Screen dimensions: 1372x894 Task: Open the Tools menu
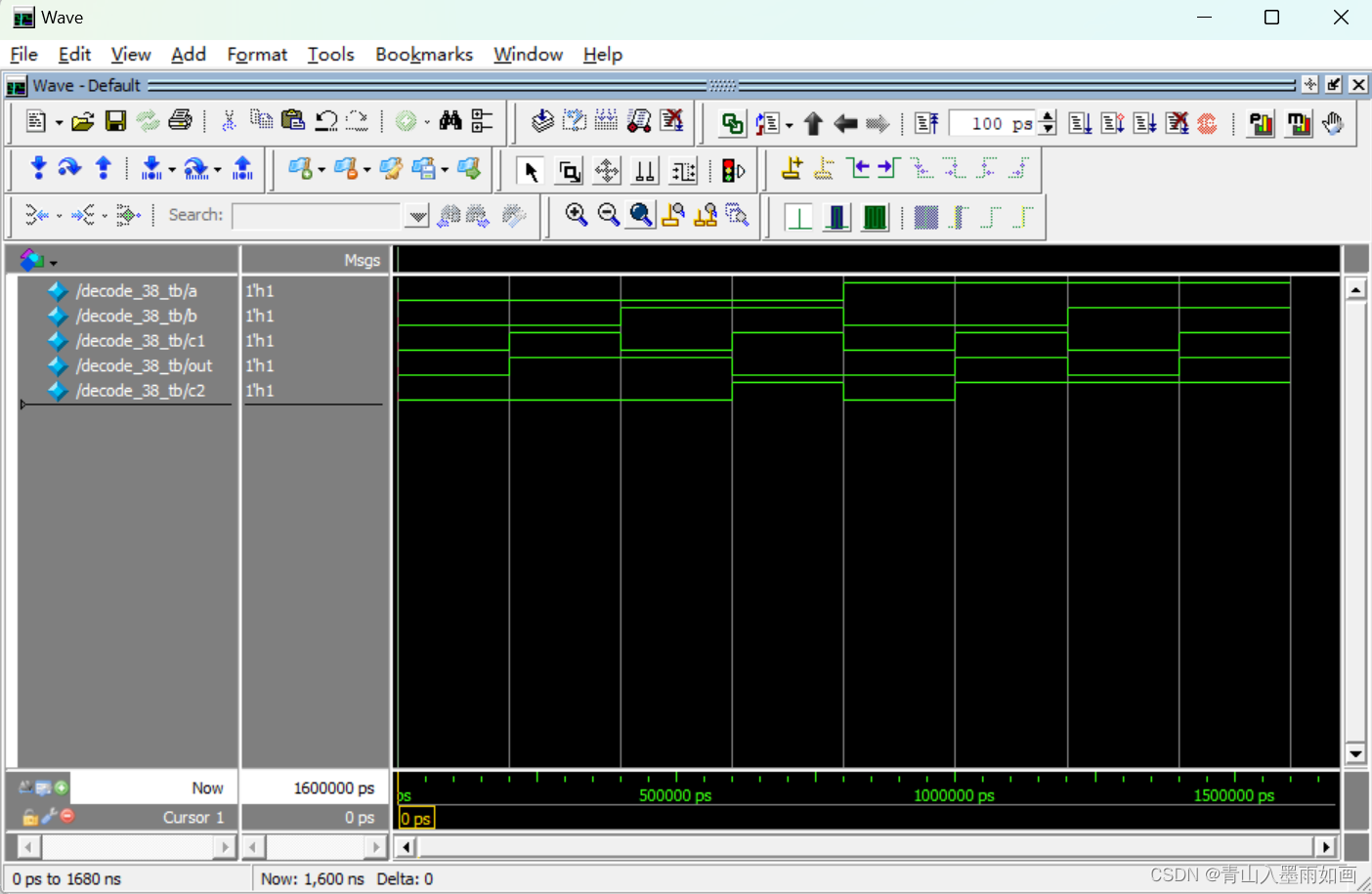[x=330, y=55]
